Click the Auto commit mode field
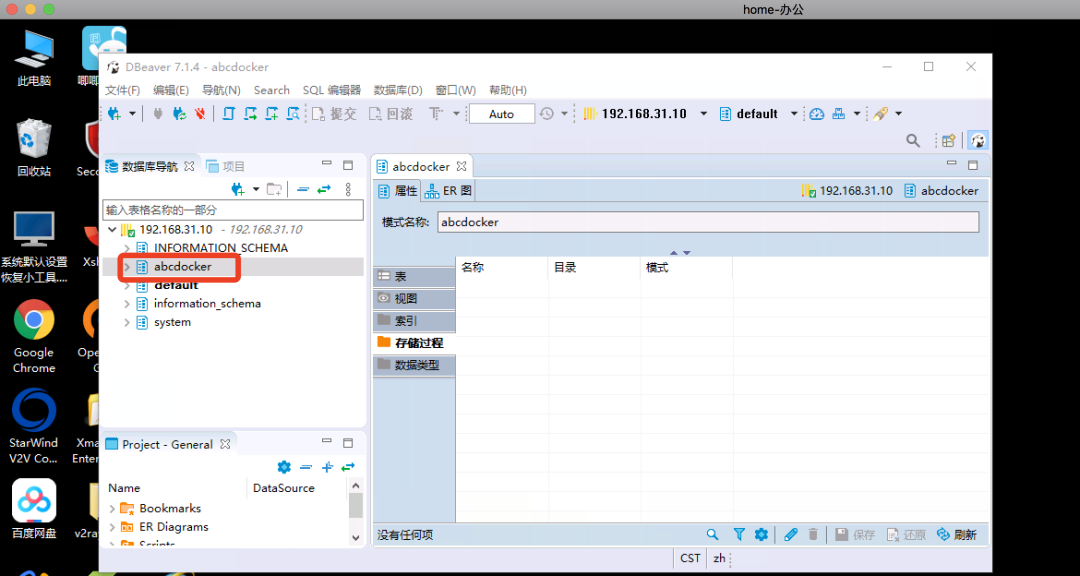This screenshot has width=1080, height=576. (x=501, y=114)
